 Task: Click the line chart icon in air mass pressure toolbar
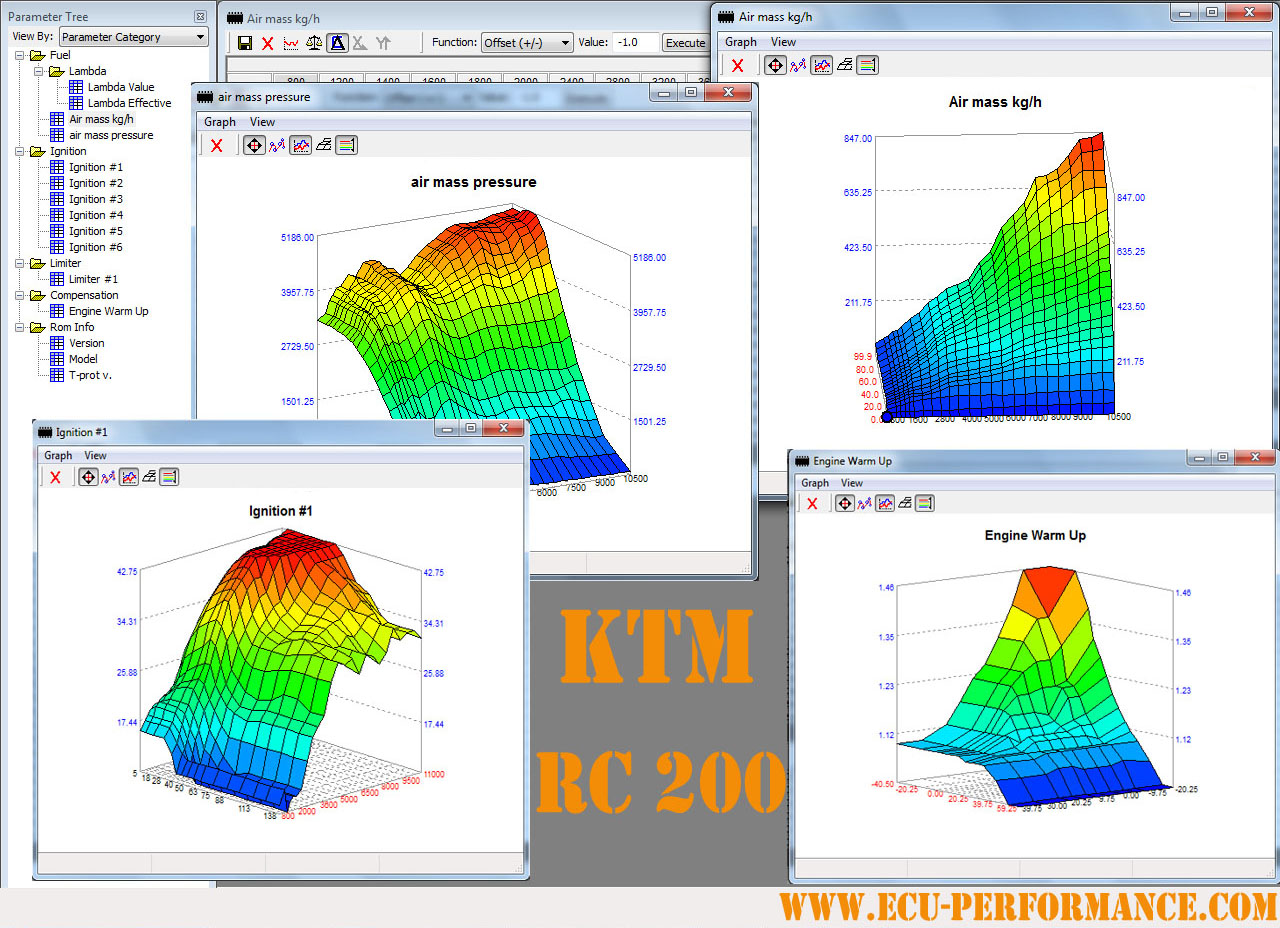277,145
